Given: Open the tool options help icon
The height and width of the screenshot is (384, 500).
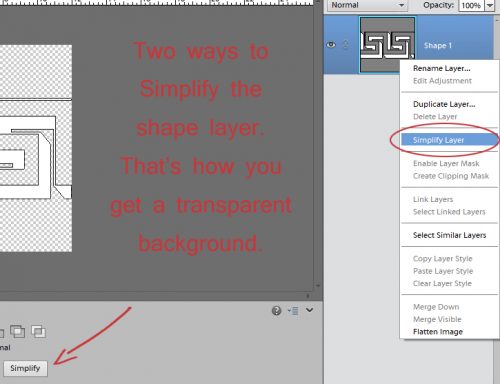Looking at the screenshot, I should [x=276, y=311].
